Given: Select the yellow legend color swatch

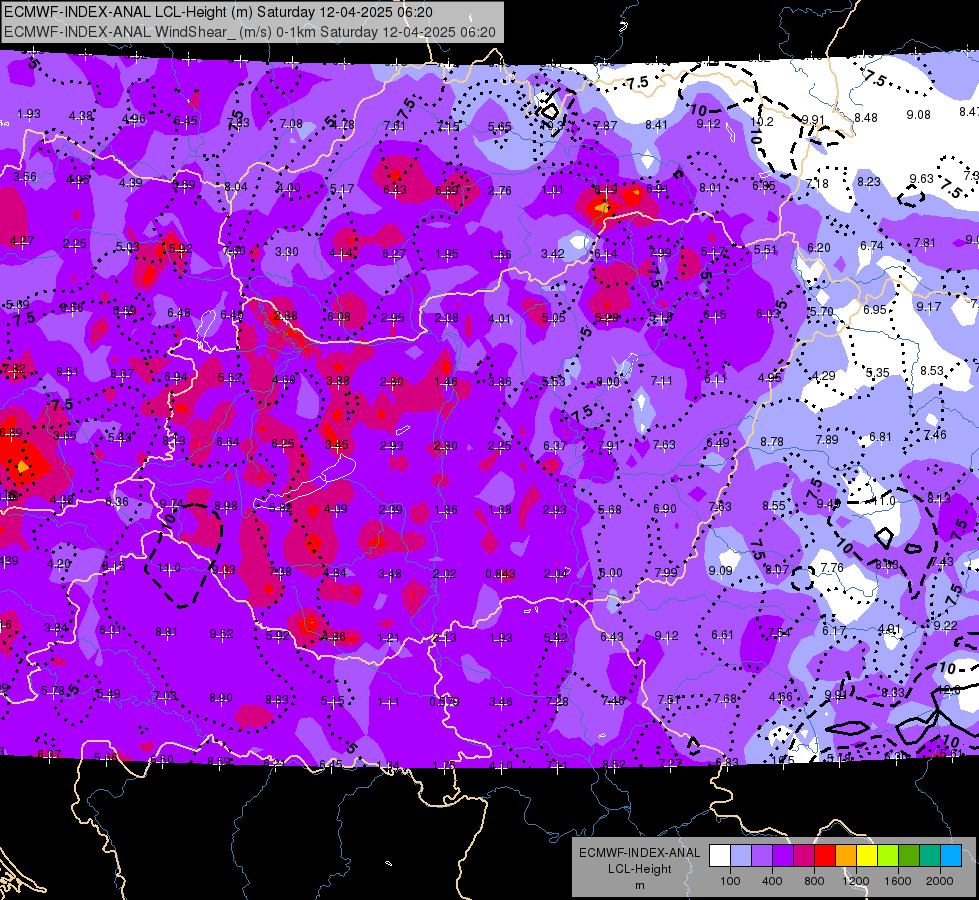Looking at the screenshot, I should (867, 856).
